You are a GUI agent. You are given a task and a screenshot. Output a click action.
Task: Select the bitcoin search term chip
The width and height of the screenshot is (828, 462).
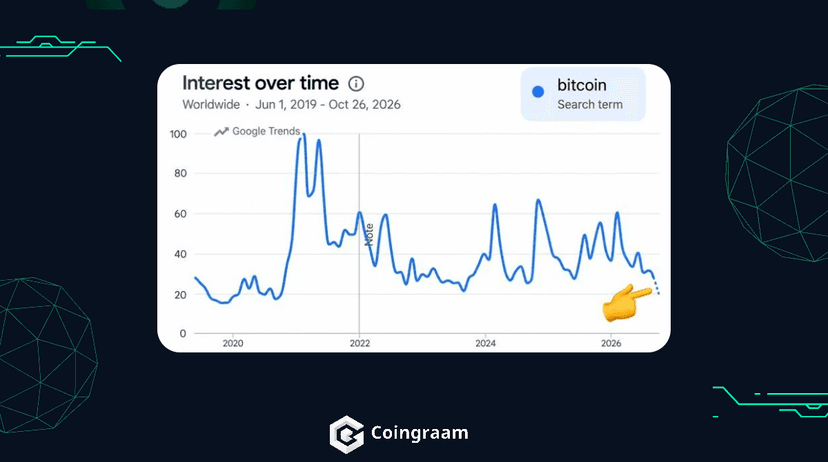point(583,94)
